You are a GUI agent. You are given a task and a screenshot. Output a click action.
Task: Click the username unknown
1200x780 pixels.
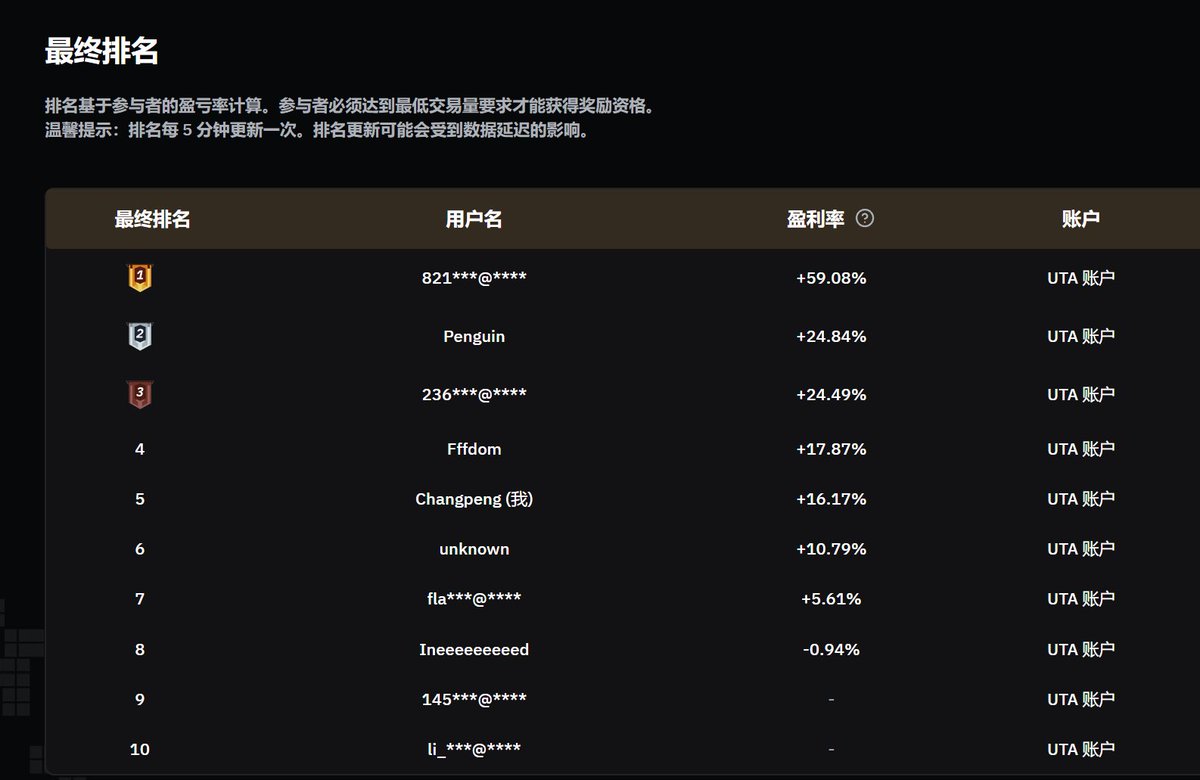[474, 549]
